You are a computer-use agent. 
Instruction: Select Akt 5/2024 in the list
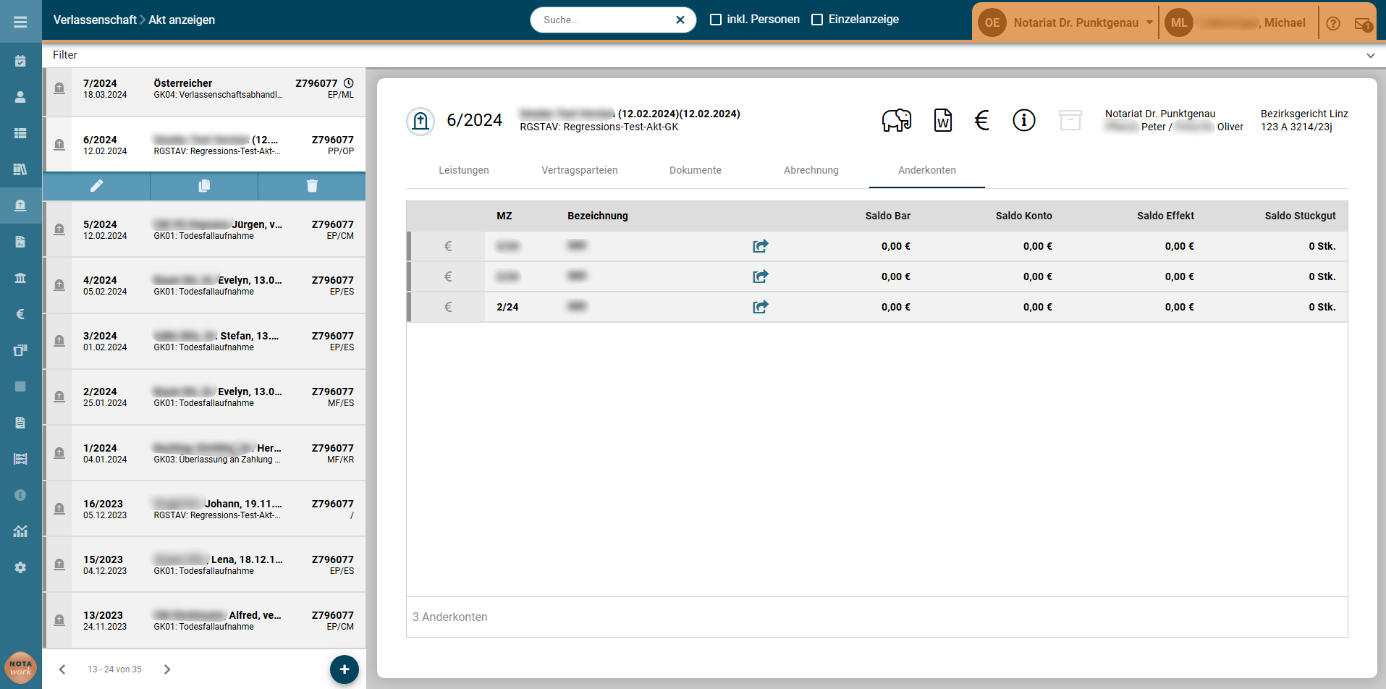[x=204, y=230]
